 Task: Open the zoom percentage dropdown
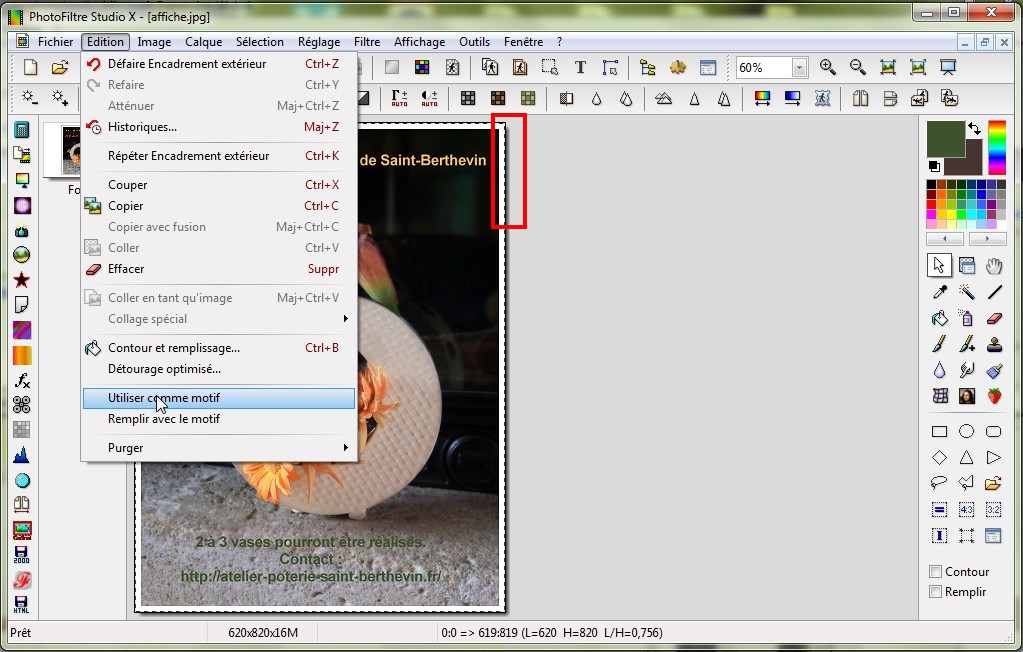(799, 67)
